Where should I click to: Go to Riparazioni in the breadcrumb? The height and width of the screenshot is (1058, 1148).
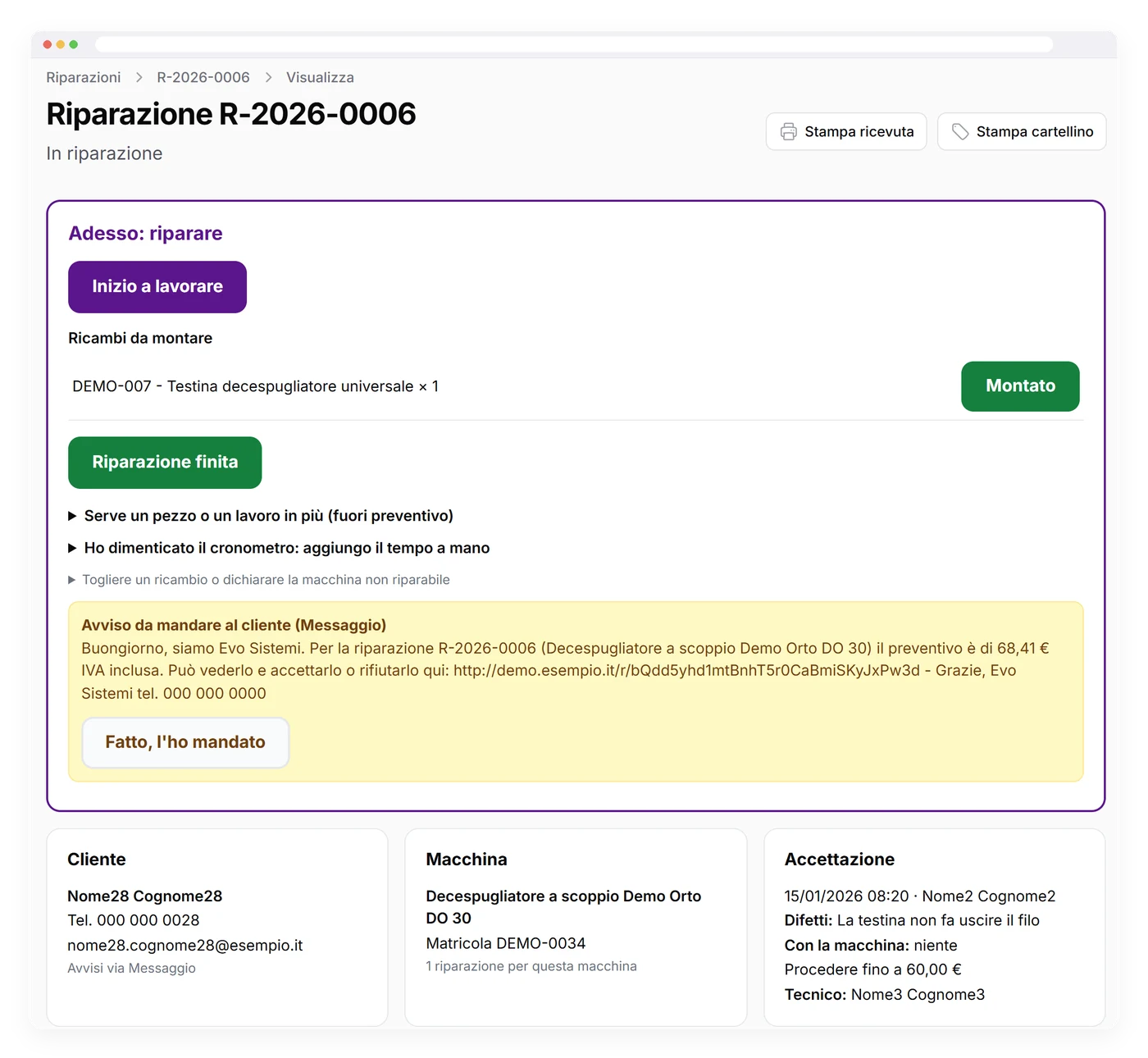(x=84, y=77)
